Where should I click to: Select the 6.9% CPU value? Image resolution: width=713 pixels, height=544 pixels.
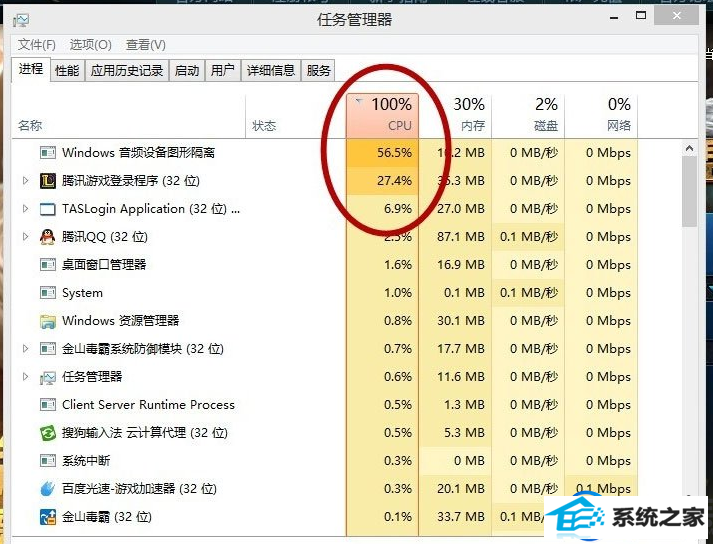(x=398, y=209)
